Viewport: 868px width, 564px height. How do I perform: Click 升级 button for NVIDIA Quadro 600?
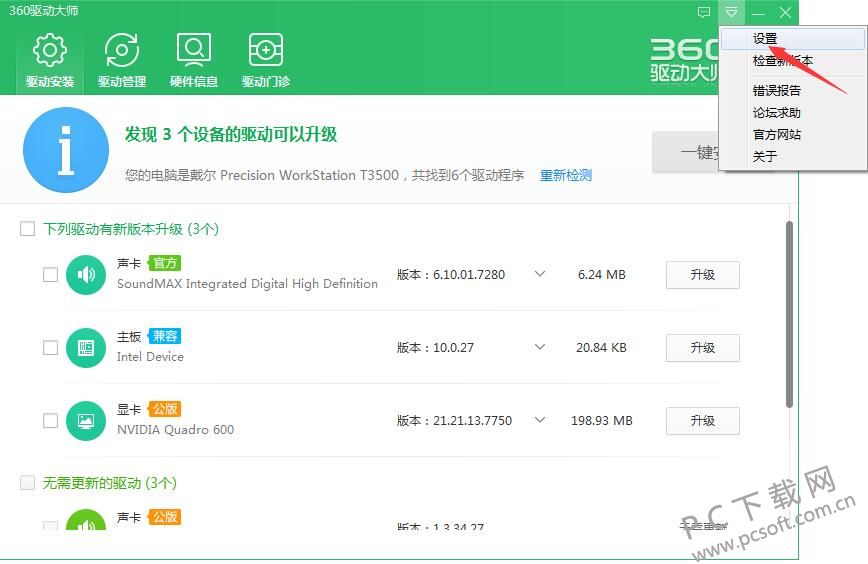702,421
